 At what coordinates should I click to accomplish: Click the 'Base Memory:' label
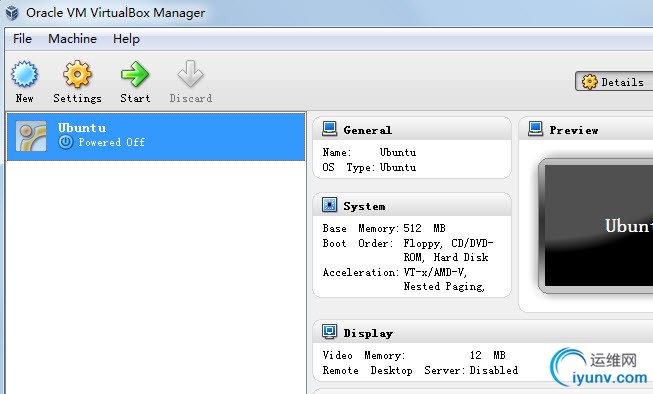(361, 228)
